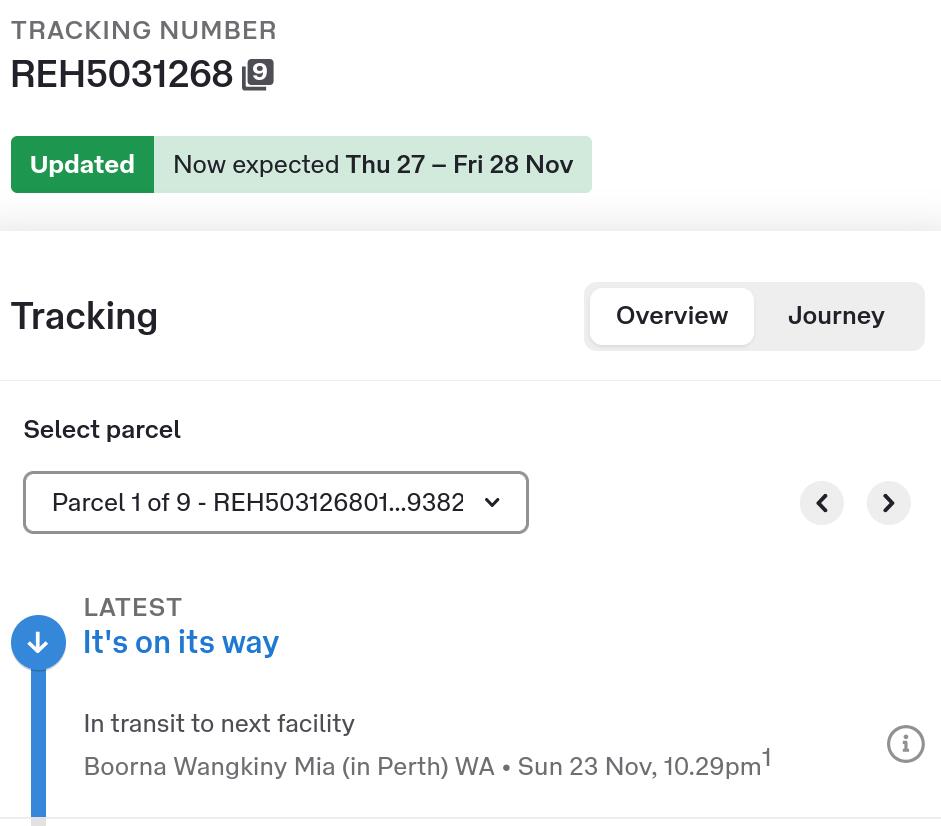Screen dimensions: 941x826
Task: Click the Tracking section heading
Action: 84,316
